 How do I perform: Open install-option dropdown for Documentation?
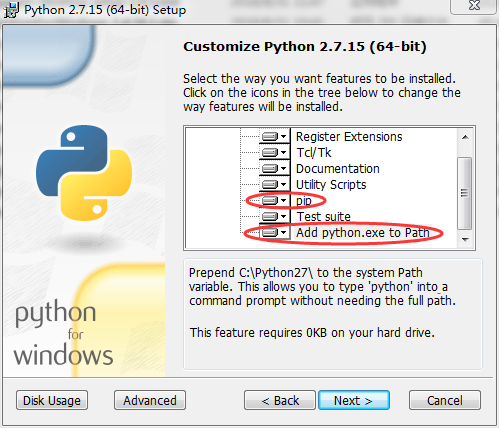tap(274, 168)
